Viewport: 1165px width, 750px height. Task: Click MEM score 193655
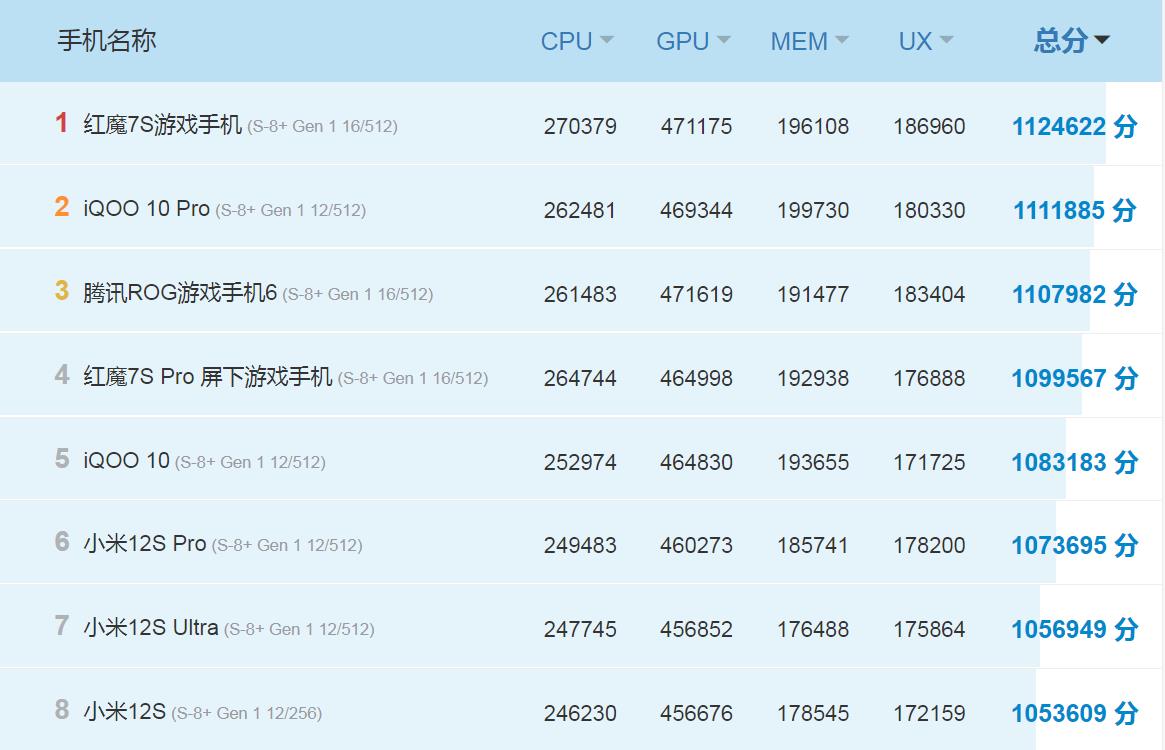coord(813,462)
